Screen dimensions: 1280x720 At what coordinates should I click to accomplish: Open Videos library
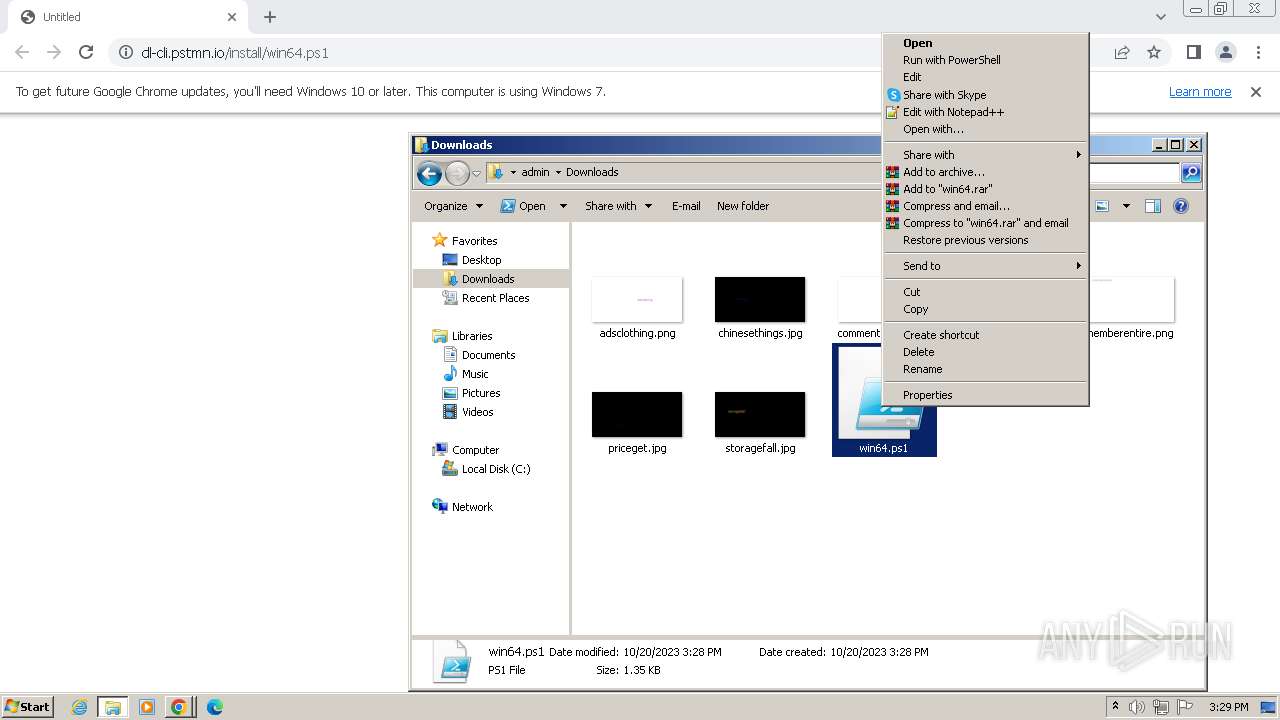(477, 412)
